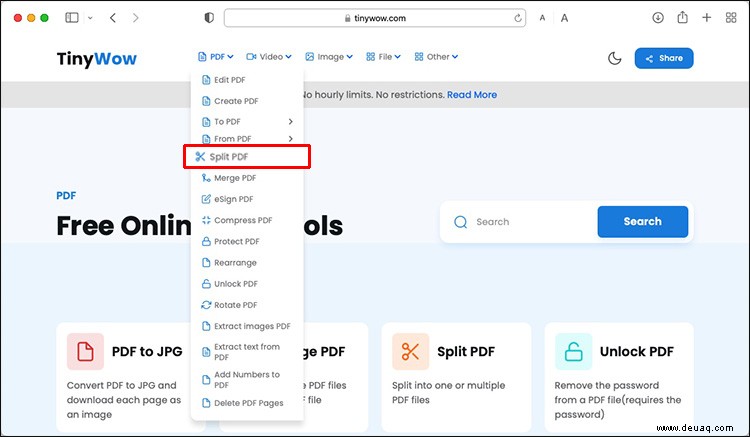Open a new tab with plus icon
This screenshot has width=750, height=437.
[706, 18]
